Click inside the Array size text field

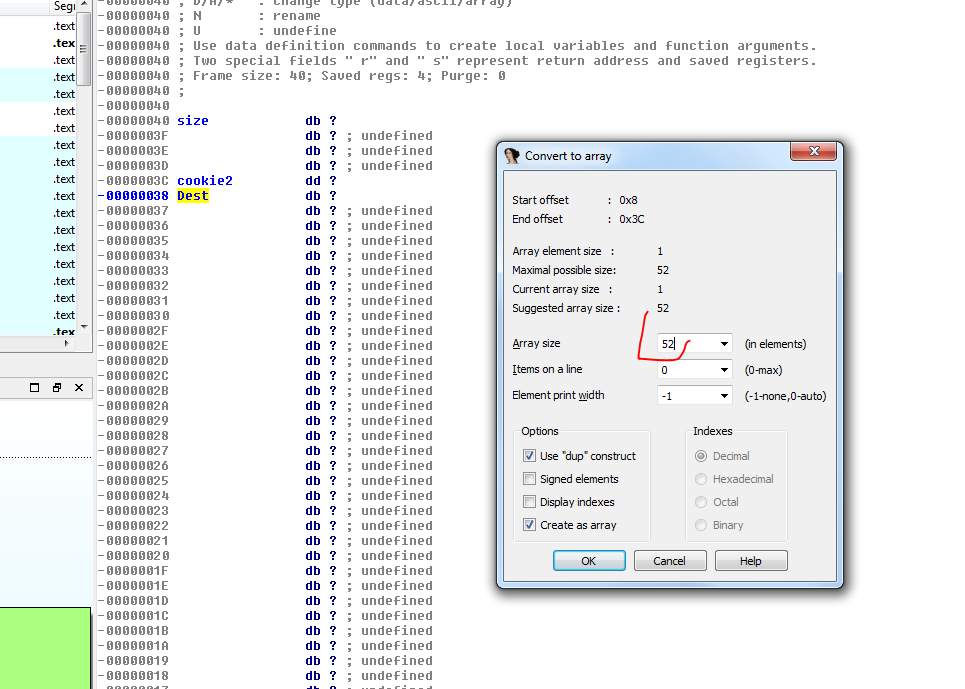pyautogui.click(x=685, y=344)
